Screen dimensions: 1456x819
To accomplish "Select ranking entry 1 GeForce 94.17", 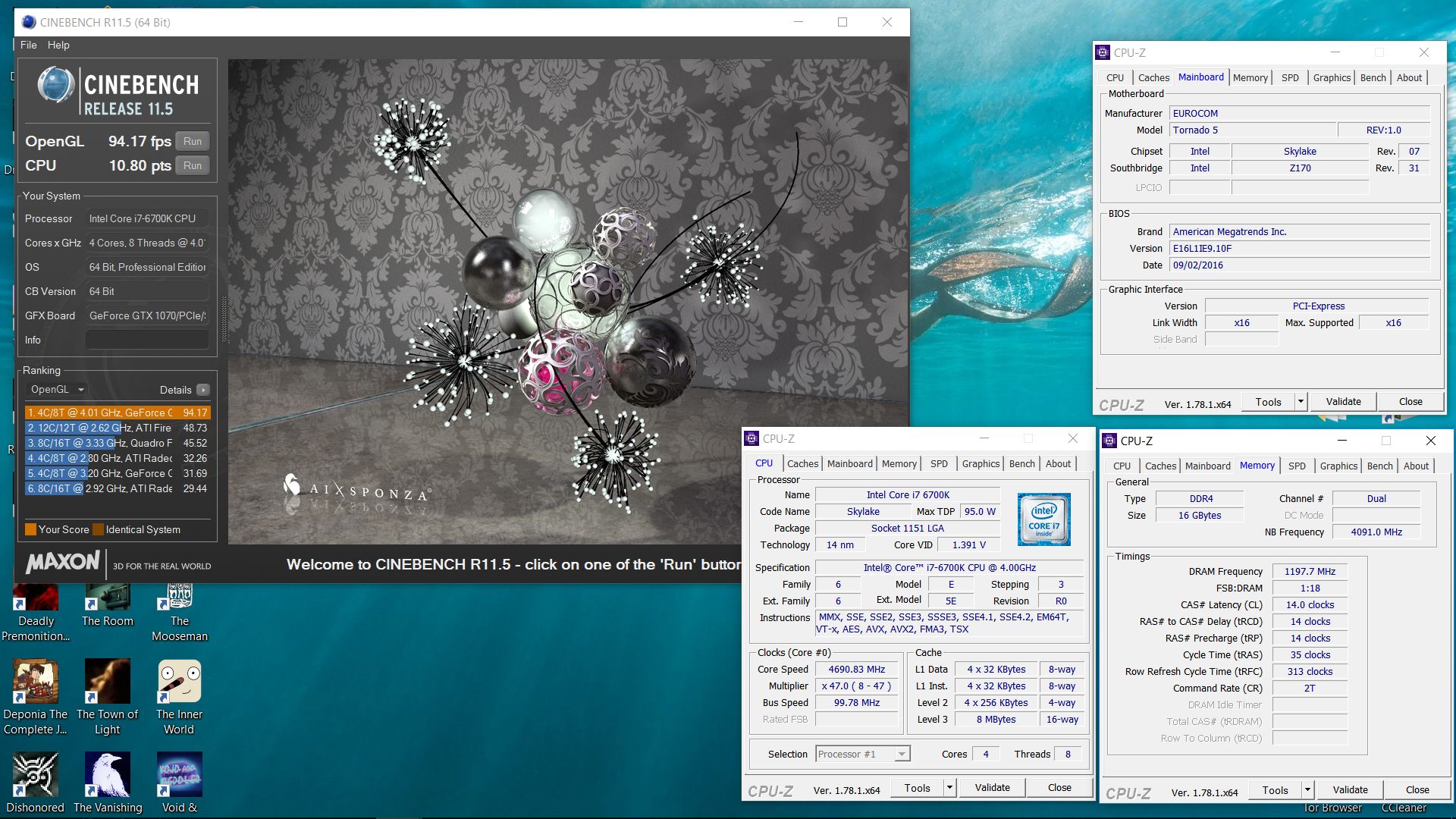I will click(x=118, y=413).
